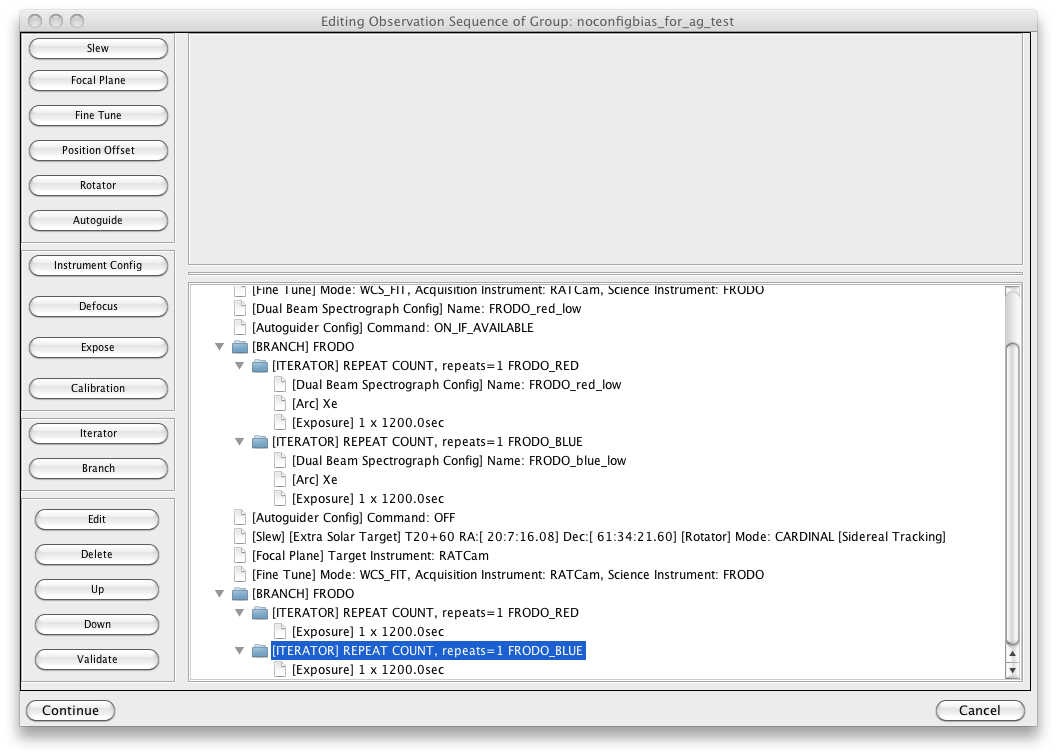The height and width of the screenshot is (756, 1057).
Task: Open Instrument Config
Action: point(98,266)
